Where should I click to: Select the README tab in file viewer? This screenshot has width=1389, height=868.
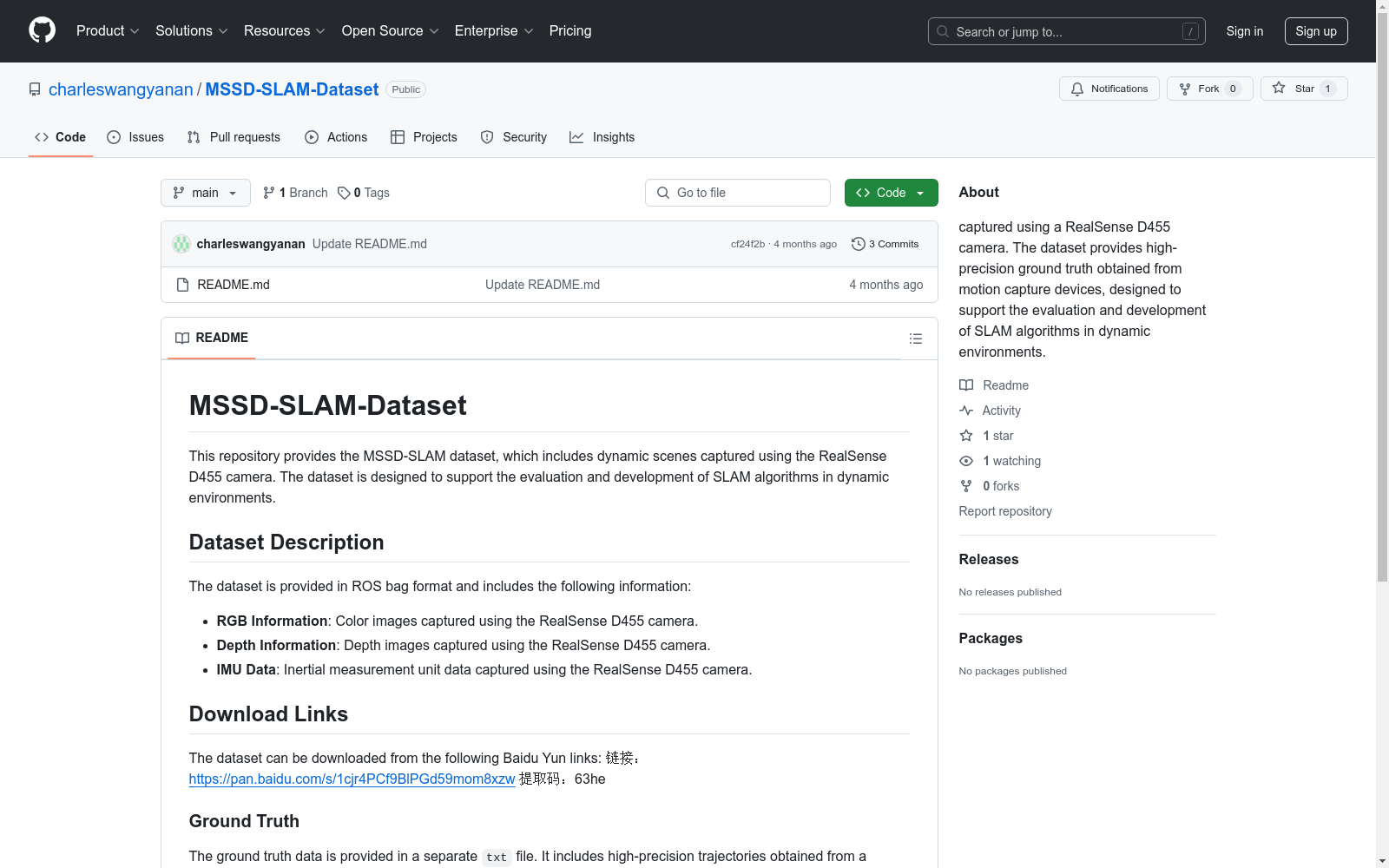(212, 338)
